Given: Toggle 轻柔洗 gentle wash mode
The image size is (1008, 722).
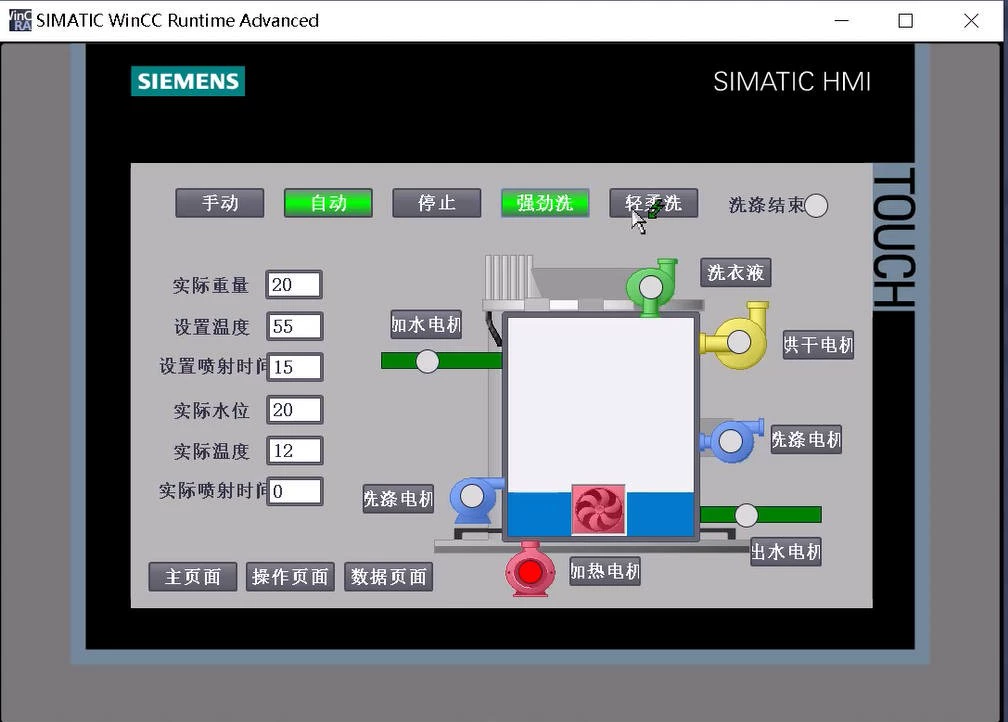Looking at the screenshot, I should [x=653, y=203].
